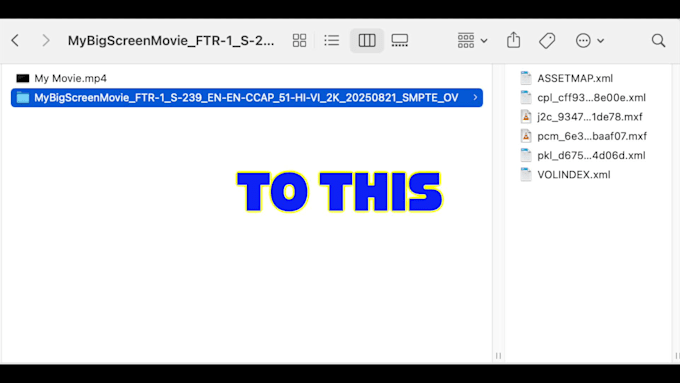Select pcm_6e3...baaf07.mxf
680x383 pixels.
click(x=592, y=136)
